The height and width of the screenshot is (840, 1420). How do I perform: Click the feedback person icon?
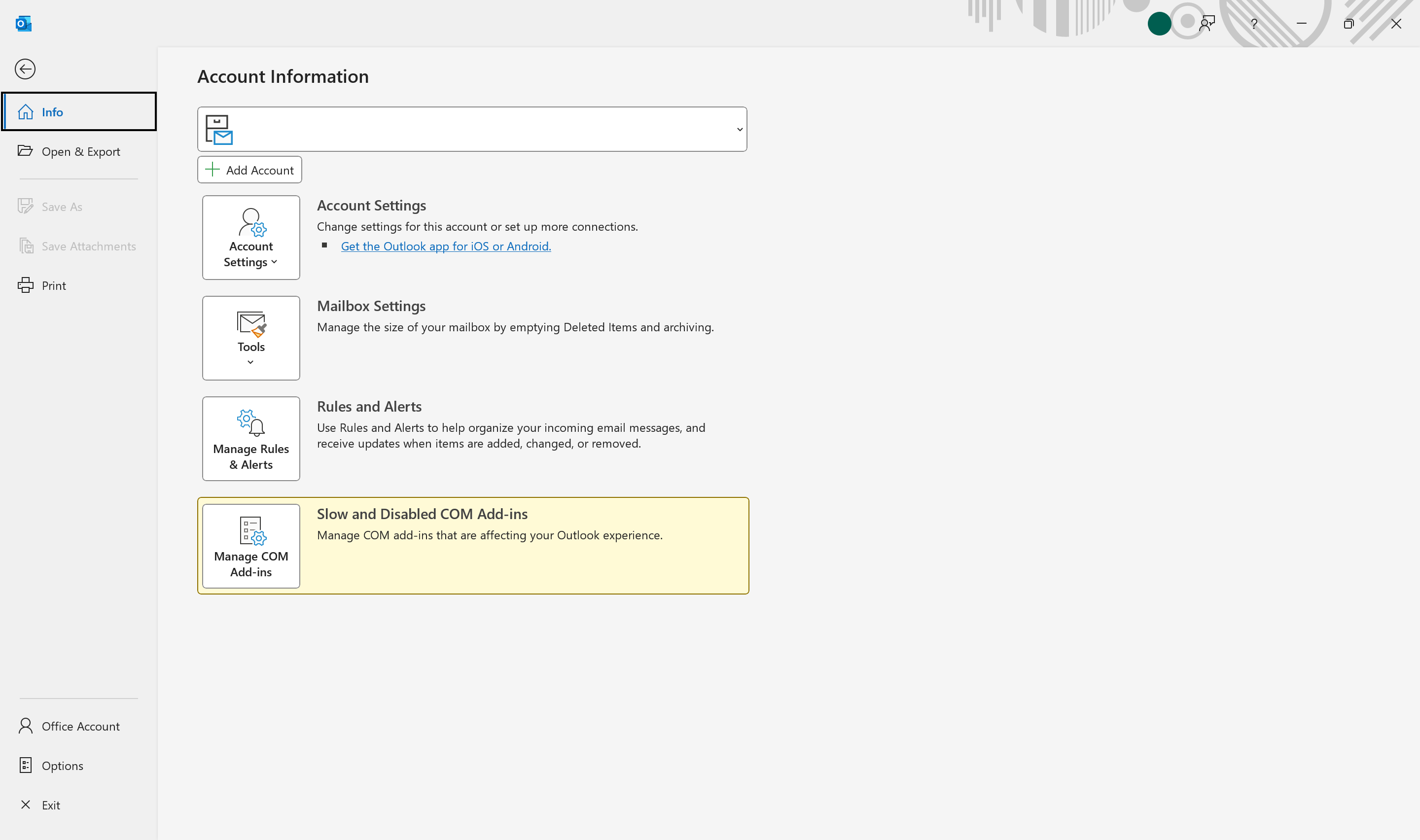[1207, 24]
